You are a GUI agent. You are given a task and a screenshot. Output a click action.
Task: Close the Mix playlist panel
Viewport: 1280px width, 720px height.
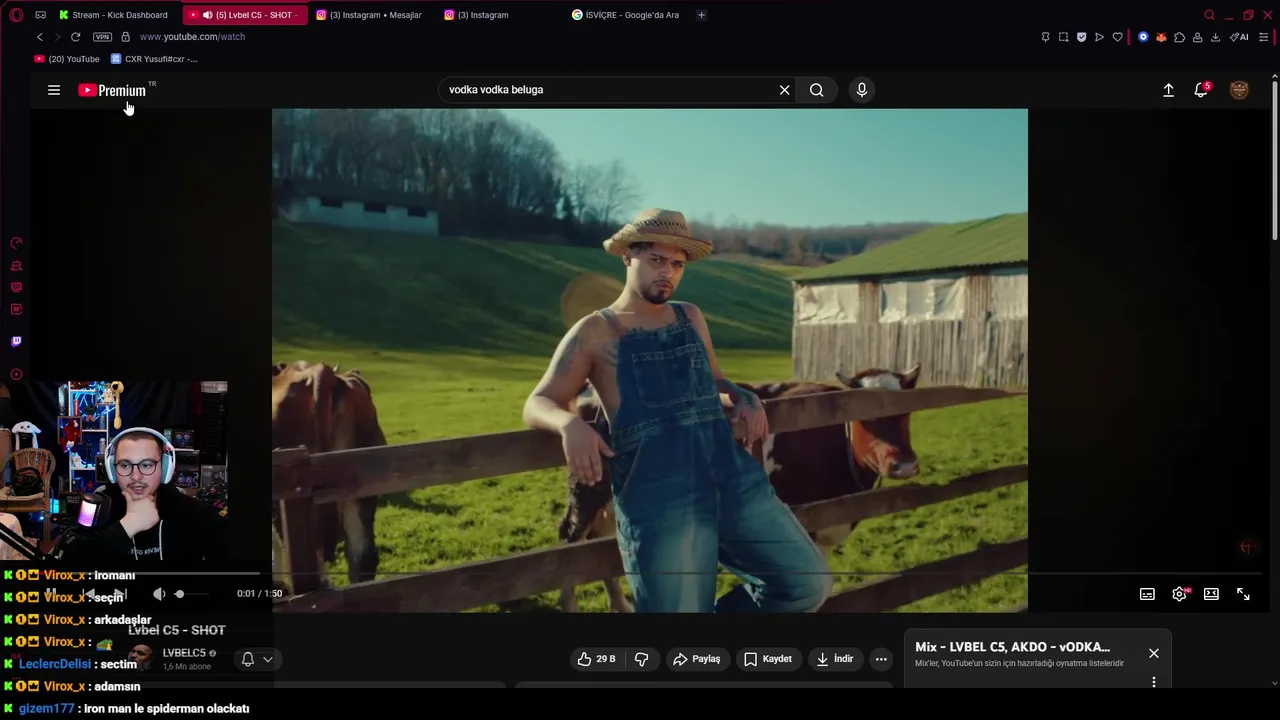pos(1154,653)
